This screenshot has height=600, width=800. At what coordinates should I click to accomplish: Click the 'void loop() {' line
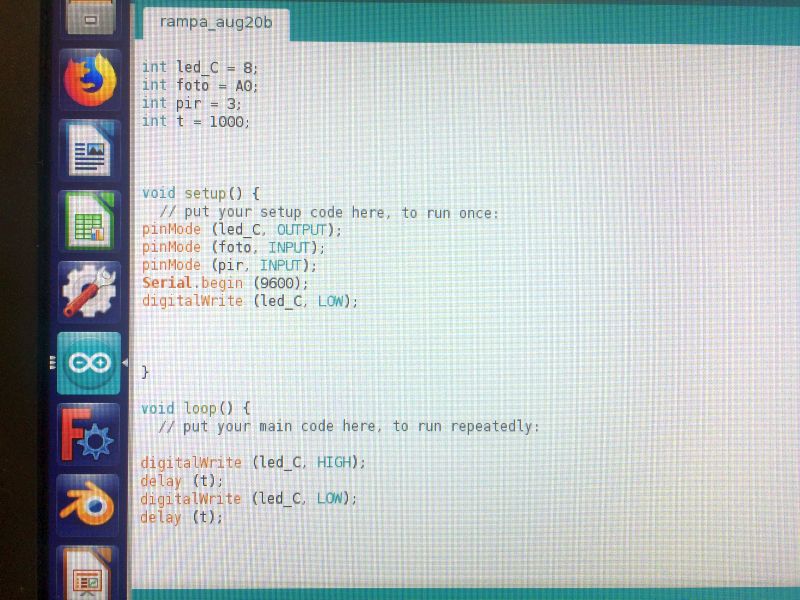click(195, 409)
